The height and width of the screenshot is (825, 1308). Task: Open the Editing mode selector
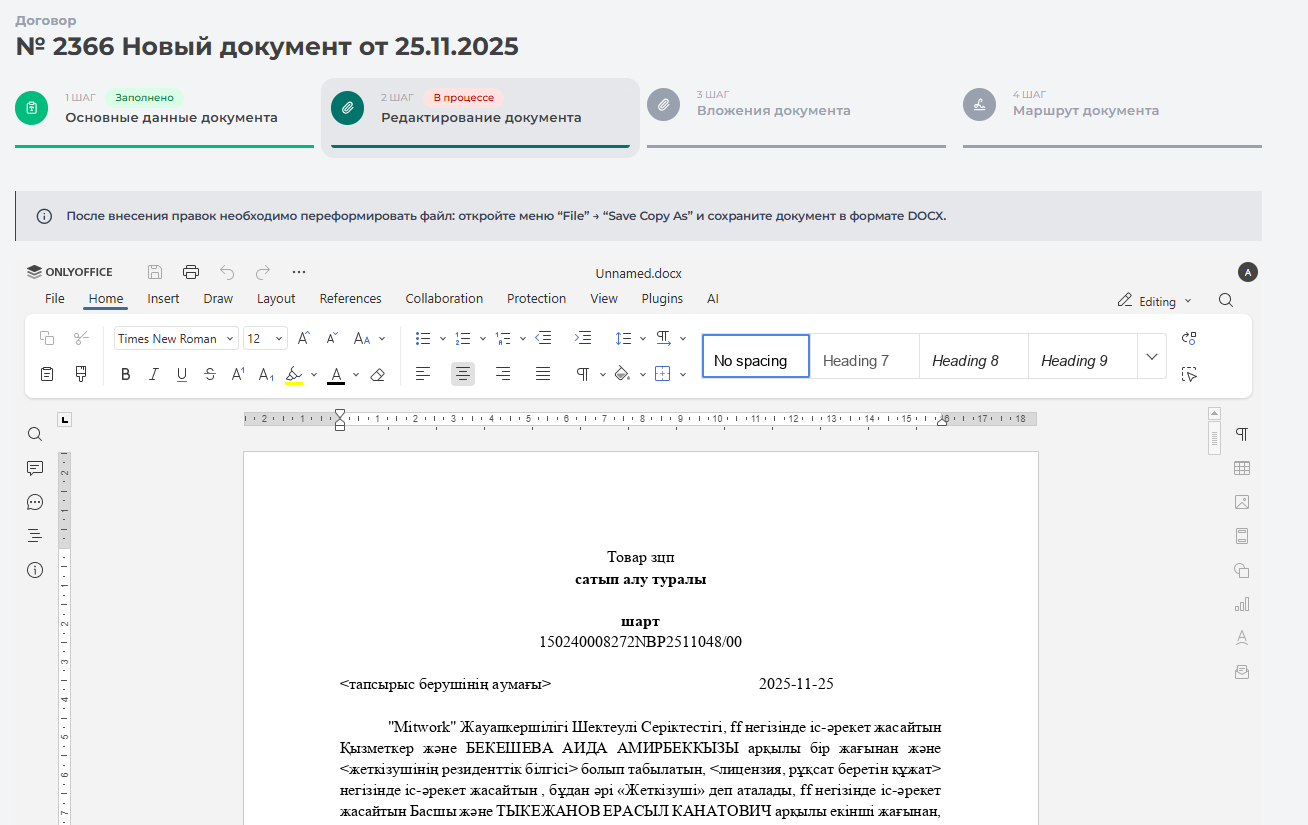click(1155, 301)
